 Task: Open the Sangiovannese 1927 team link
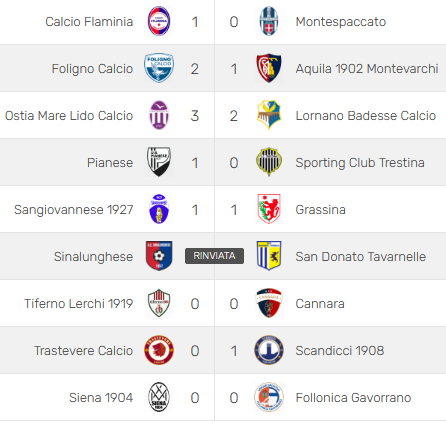tap(74, 210)
